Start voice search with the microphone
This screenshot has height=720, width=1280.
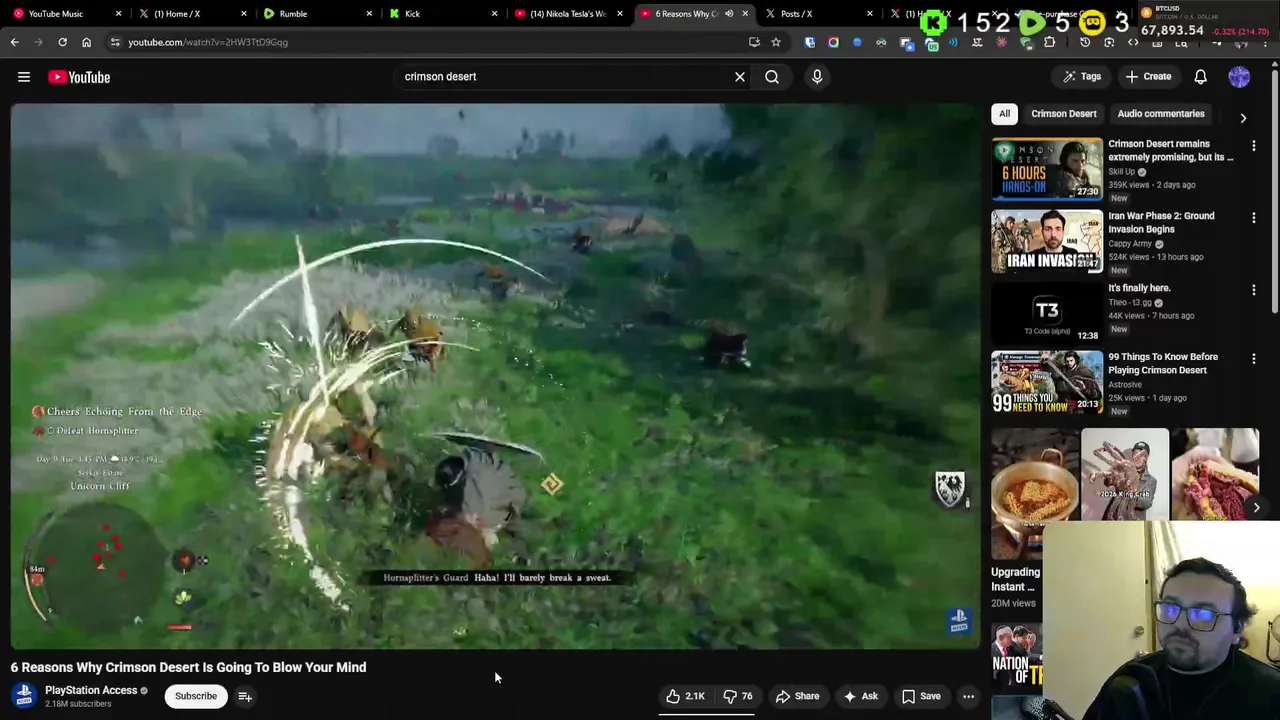click(817, 77)
